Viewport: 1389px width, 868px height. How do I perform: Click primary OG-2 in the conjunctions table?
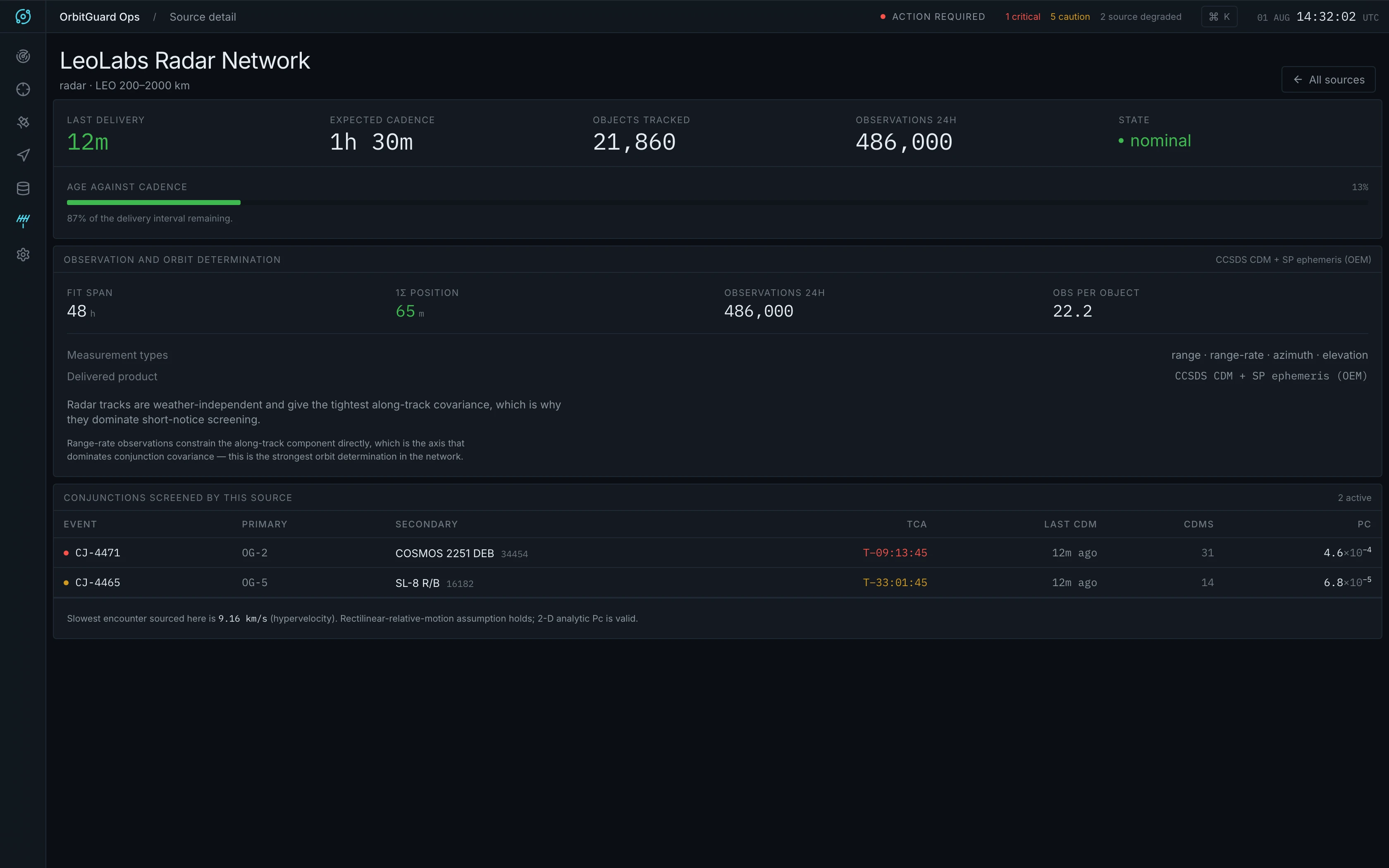(x=255, y=553)
